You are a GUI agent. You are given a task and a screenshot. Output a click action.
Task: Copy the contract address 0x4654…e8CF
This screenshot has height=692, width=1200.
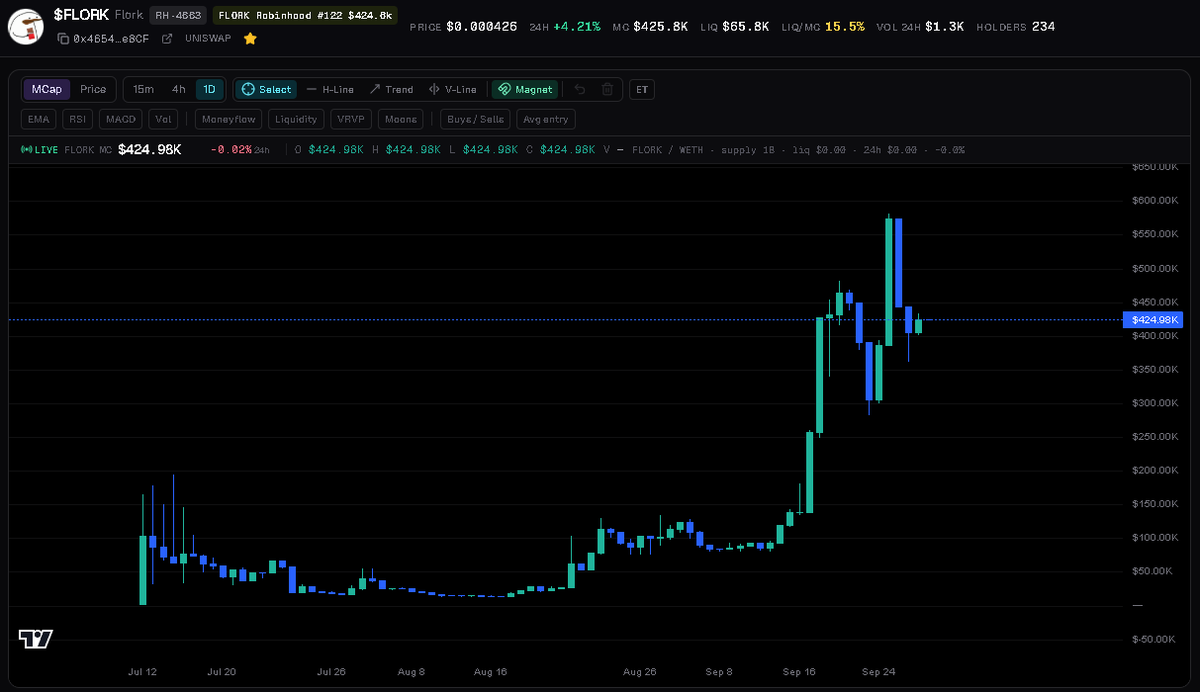click(x=62, y=38)
